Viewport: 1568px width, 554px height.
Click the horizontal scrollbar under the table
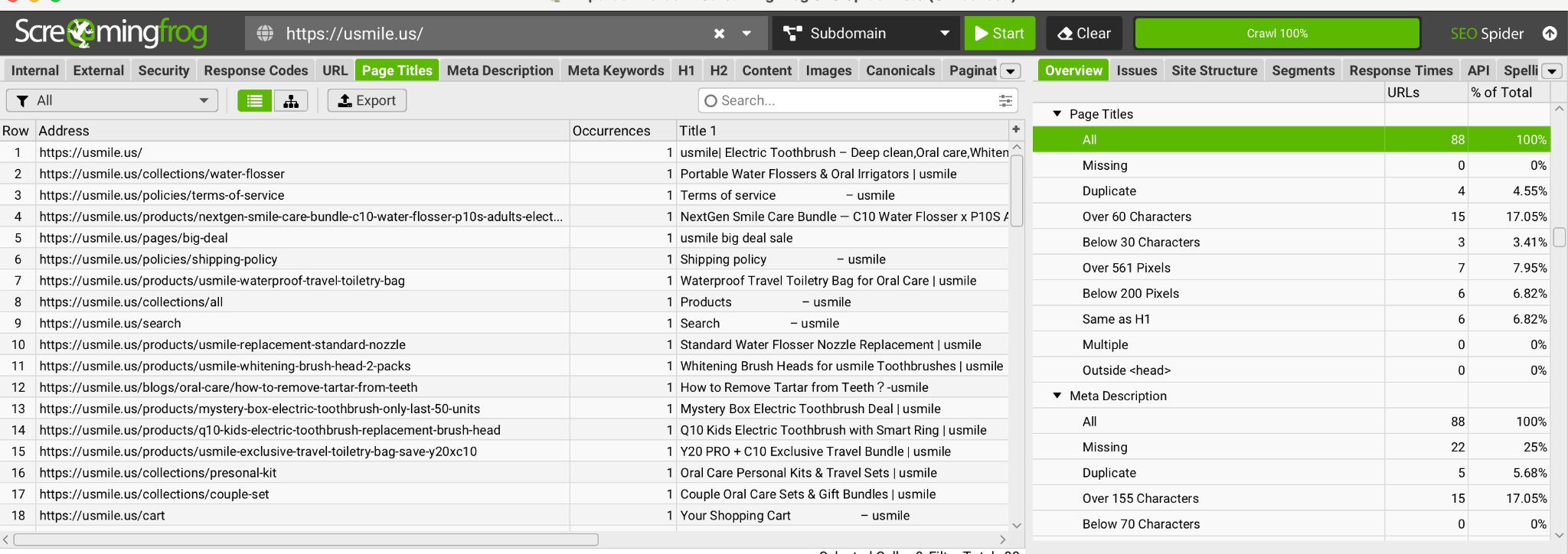point(306,539)
